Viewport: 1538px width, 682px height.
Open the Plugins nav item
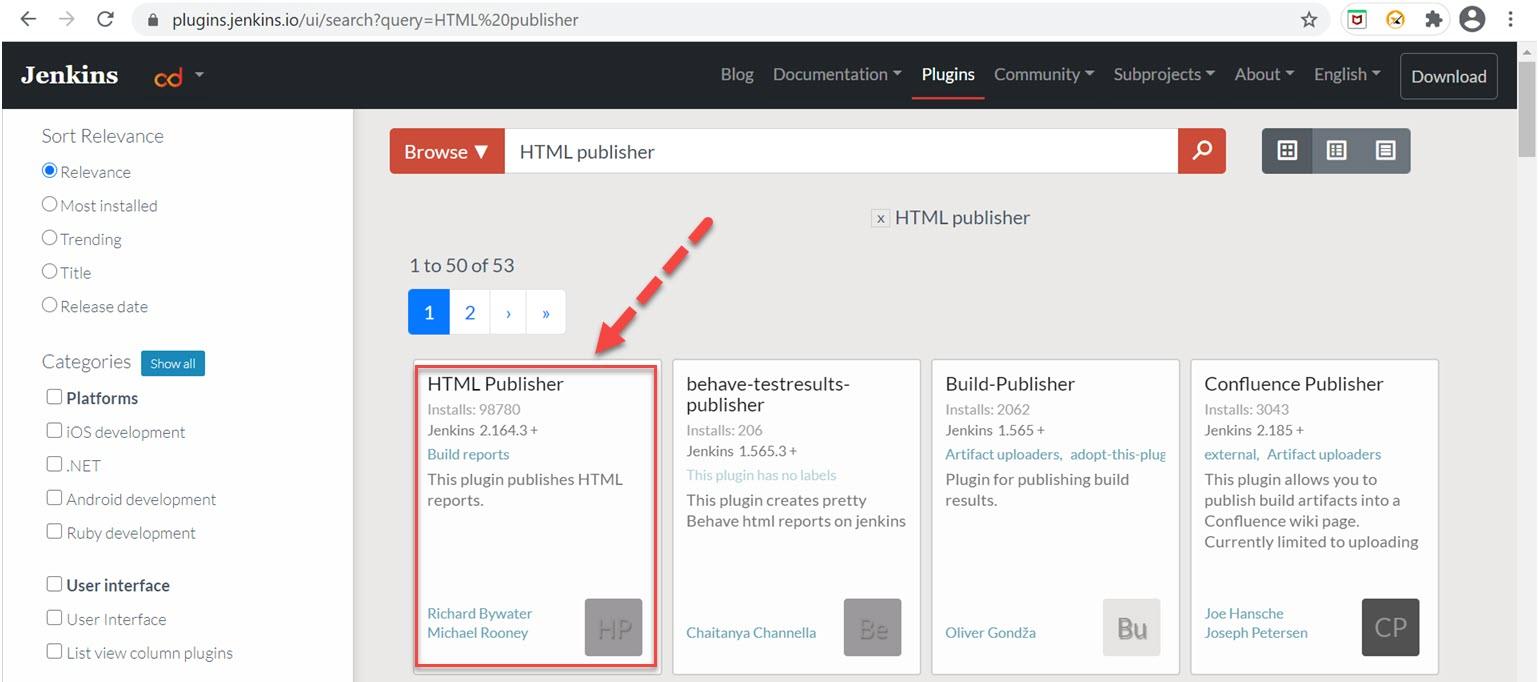pos(948,75)
